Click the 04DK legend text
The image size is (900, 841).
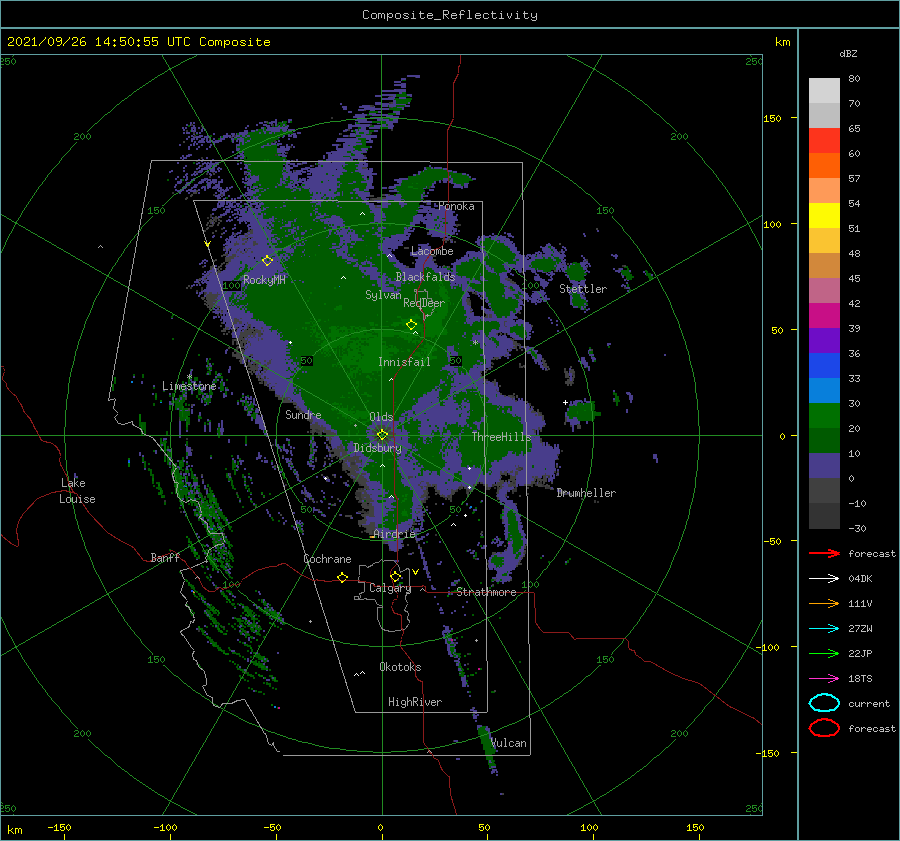[860, 579]
